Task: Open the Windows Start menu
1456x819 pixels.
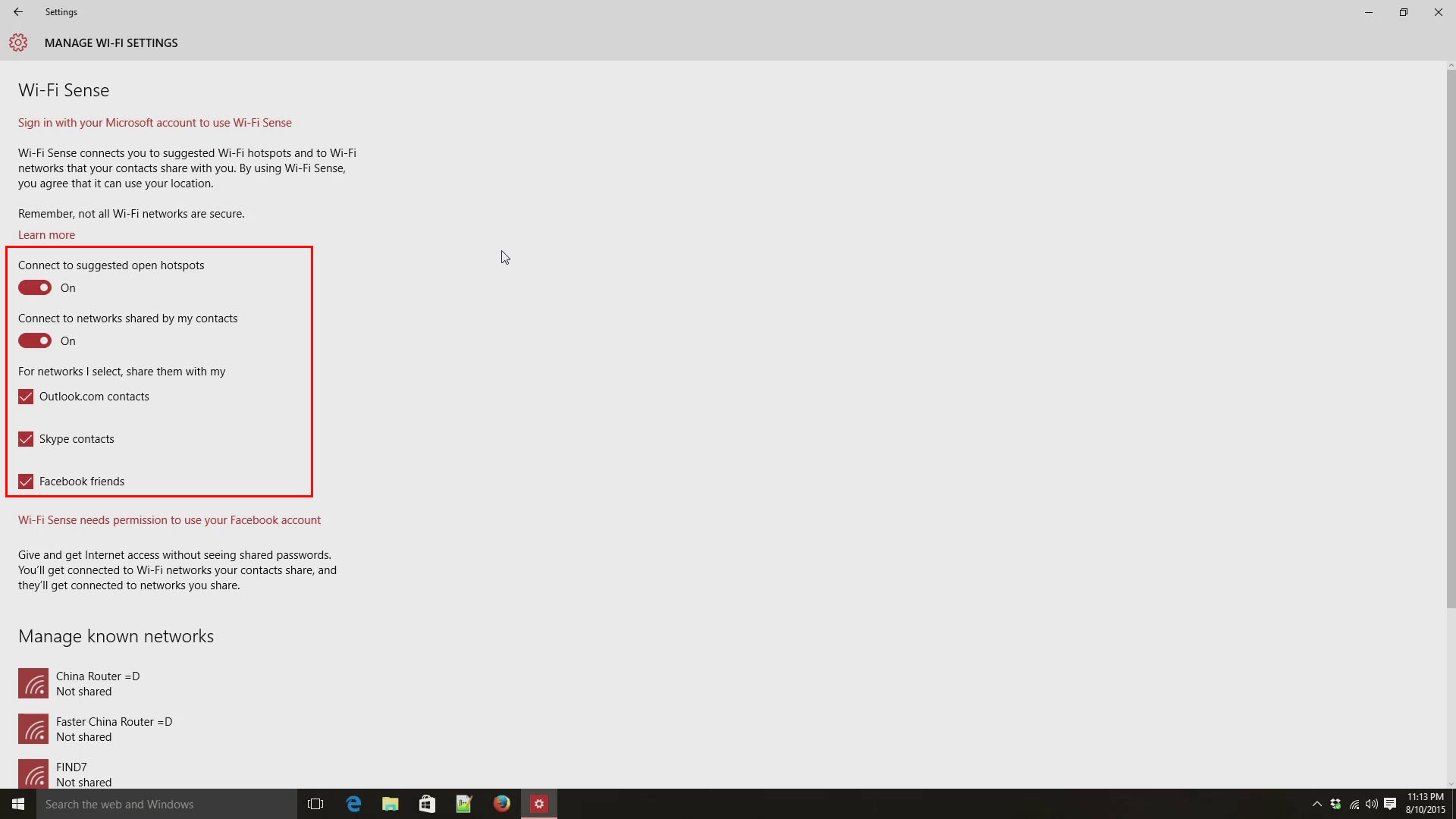Action: click(x=18, y=804)
